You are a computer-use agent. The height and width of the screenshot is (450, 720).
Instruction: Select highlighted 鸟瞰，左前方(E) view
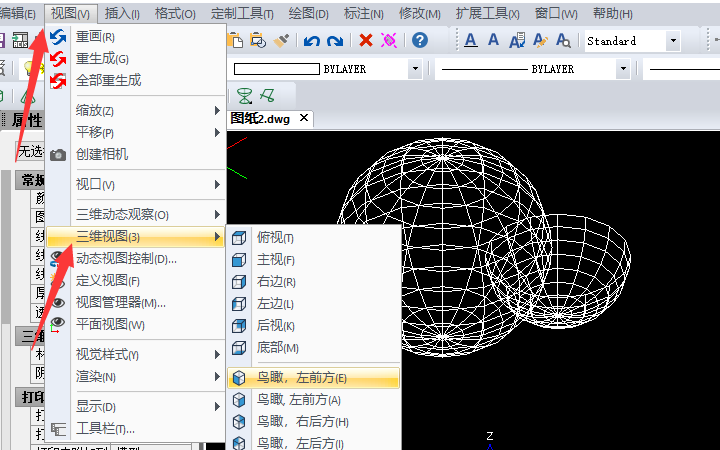pos(314,378)
